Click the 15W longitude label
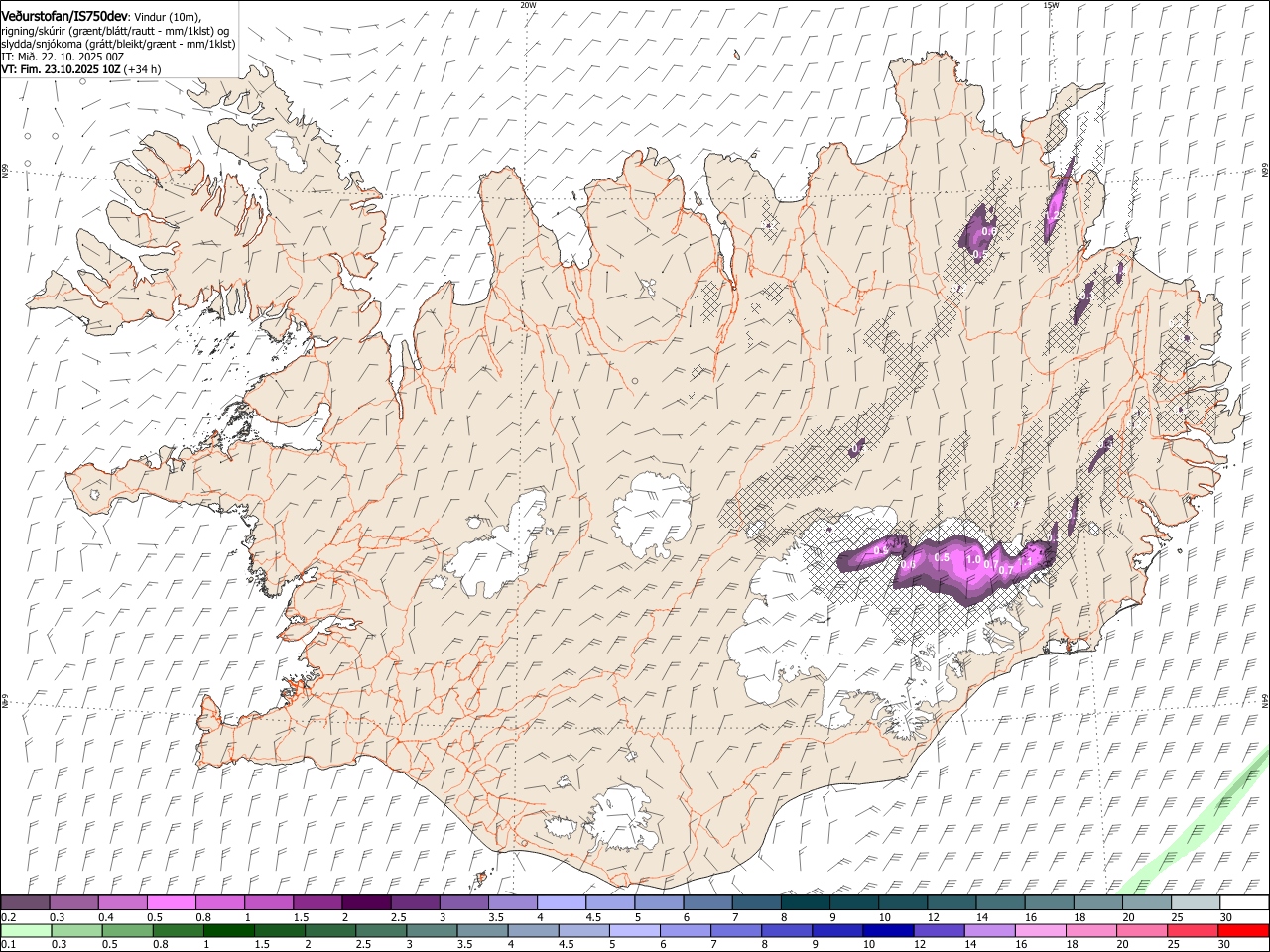Screen dimensions: 1270x952 click(1051, 5)
